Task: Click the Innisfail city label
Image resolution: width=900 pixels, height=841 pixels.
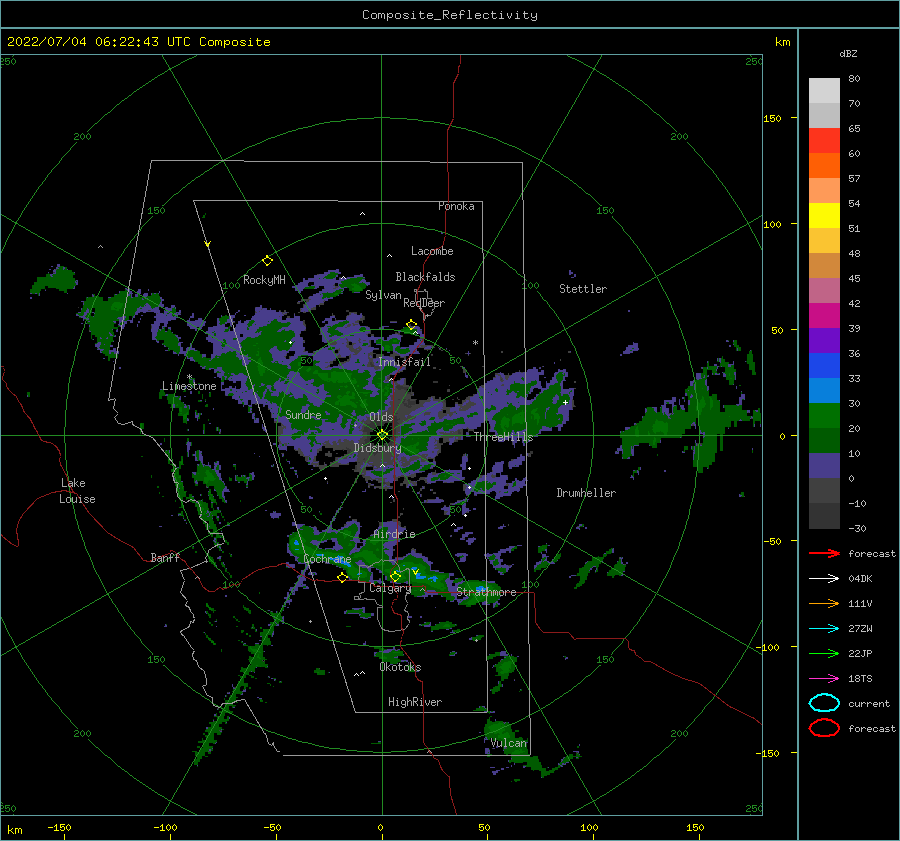Action: point(404,362)
